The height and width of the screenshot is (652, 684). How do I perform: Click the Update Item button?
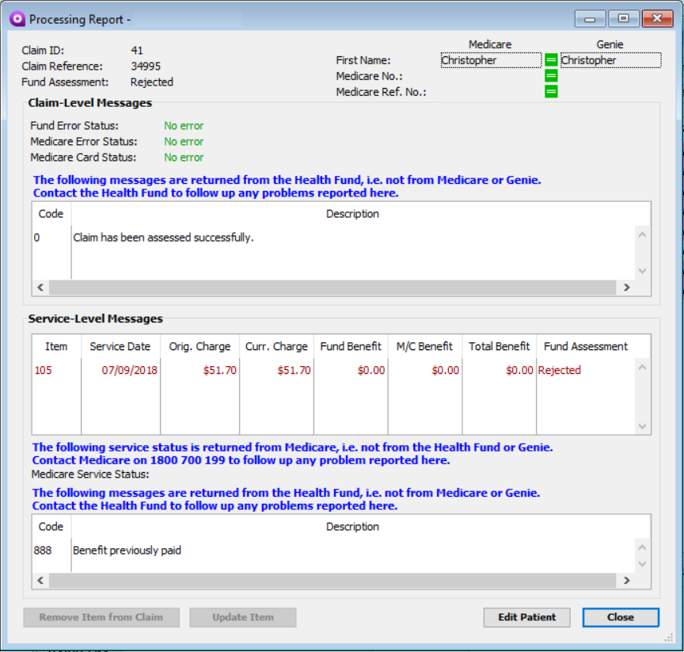243,617
